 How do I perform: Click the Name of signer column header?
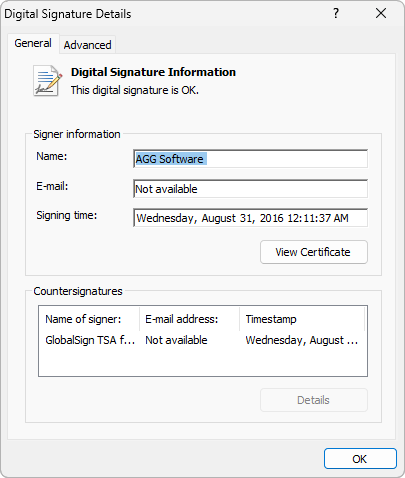coord(89,319)
